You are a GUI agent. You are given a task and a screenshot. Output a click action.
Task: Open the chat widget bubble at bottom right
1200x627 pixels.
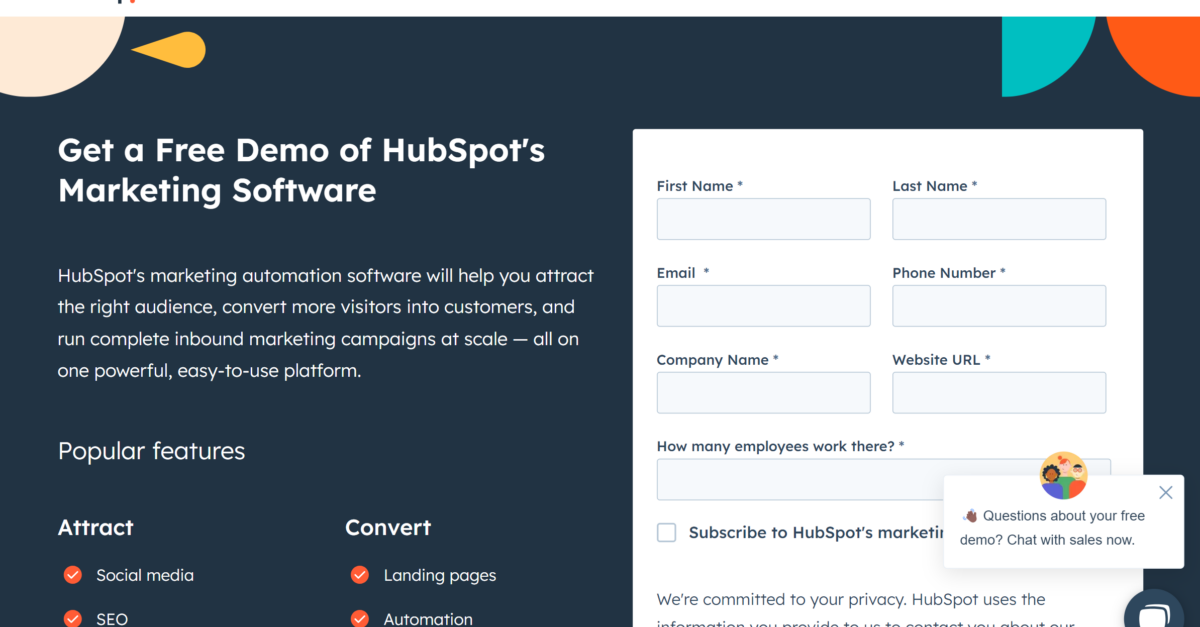pos(1154,611)
